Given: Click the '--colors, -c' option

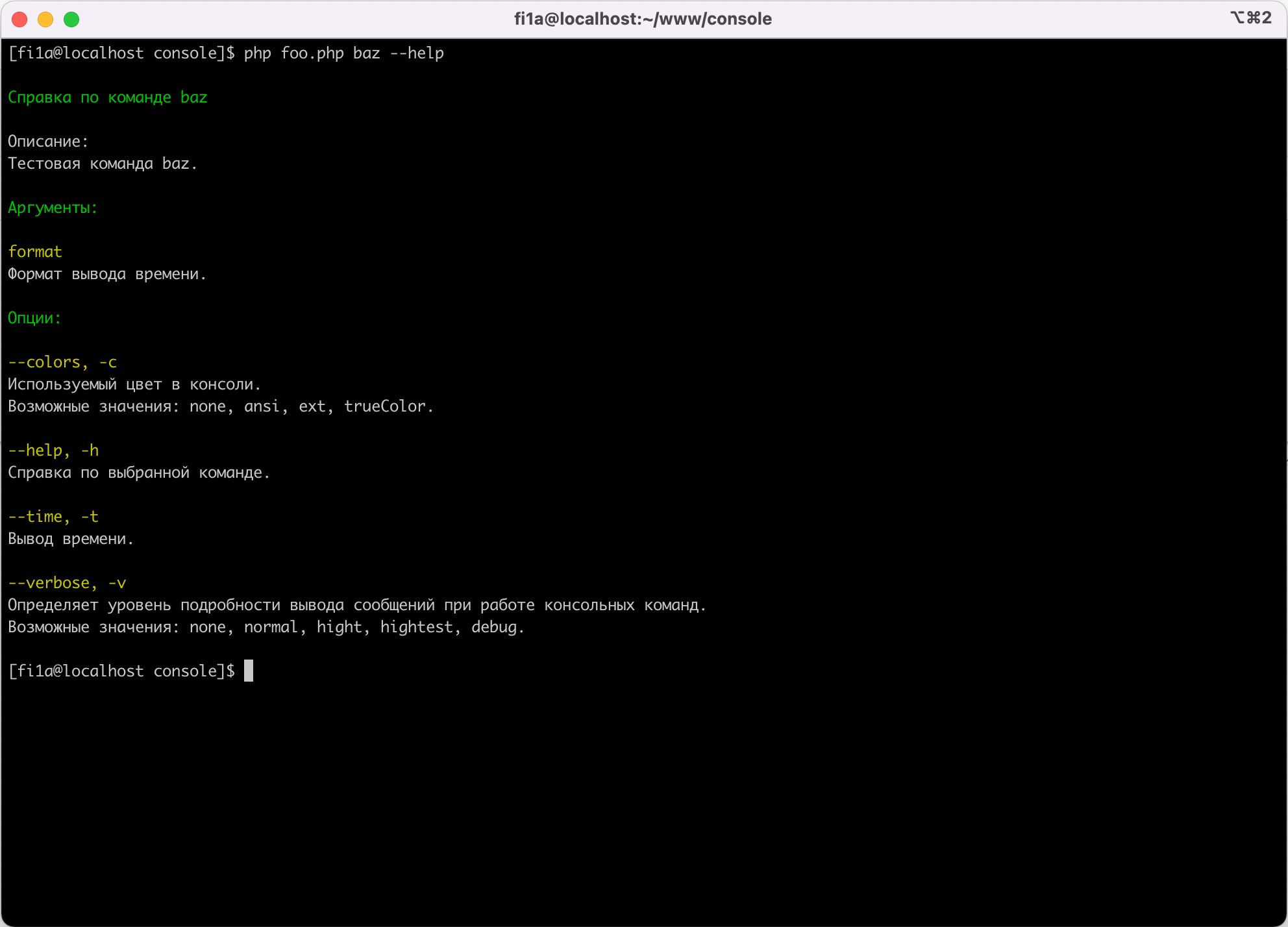Looking at the screenshot, I should [x=62, y=362].
